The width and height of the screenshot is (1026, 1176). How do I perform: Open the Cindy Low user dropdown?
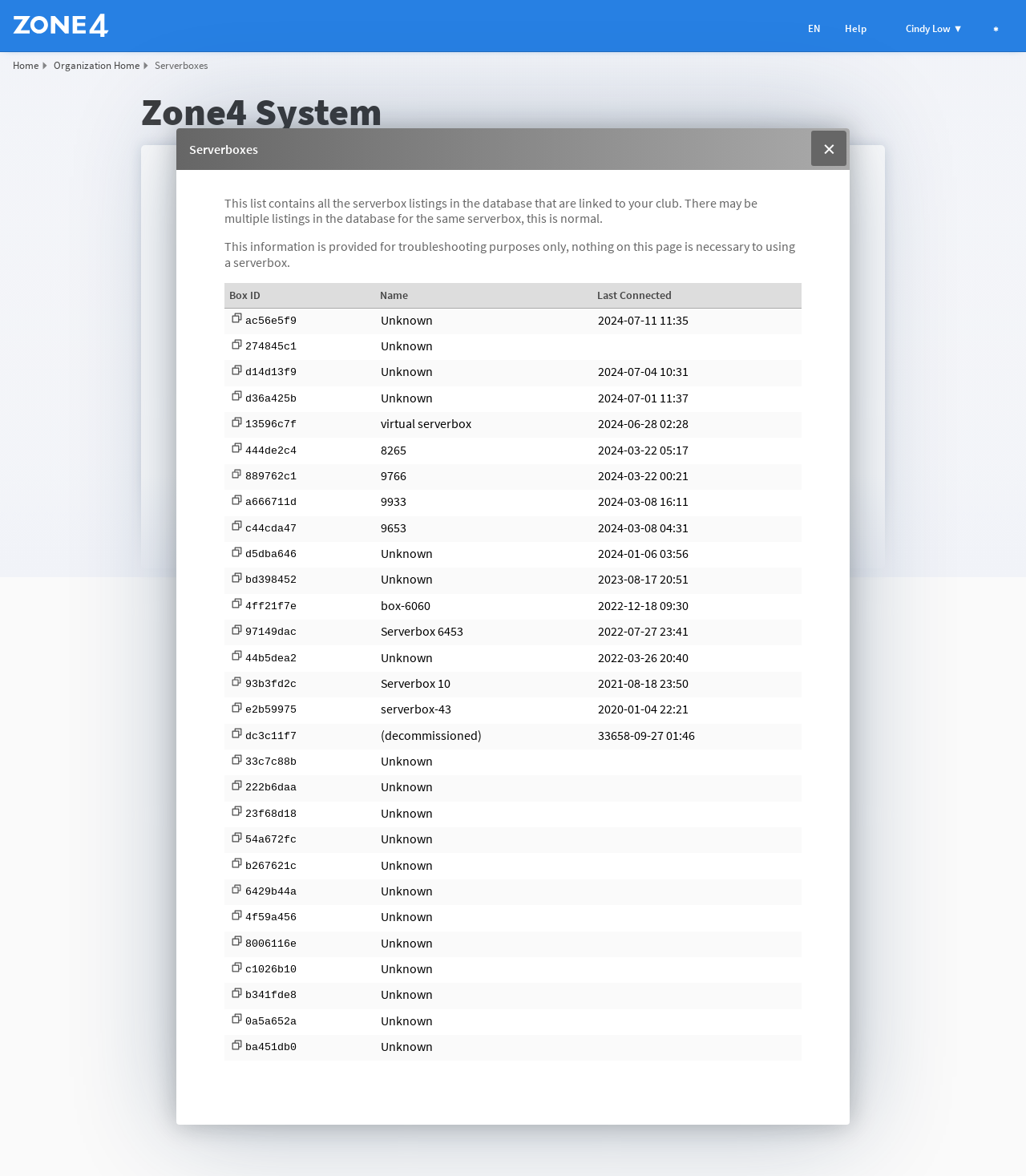click(933, 29)
